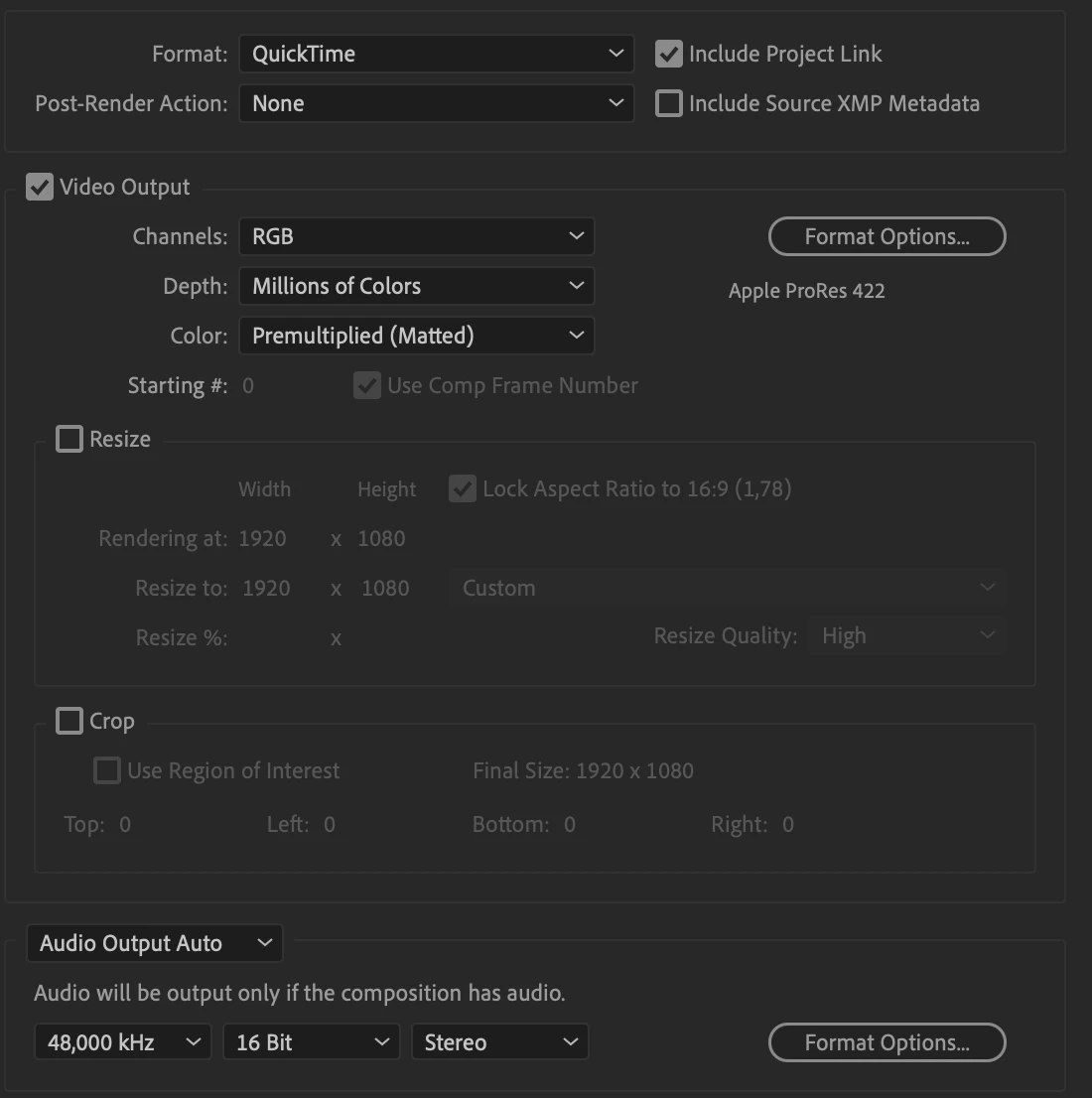Viewport: 1092px width, 1098px height.
Task: Enable the Resize checkbox
Action: pyautogui.click(x=69, y=439)
